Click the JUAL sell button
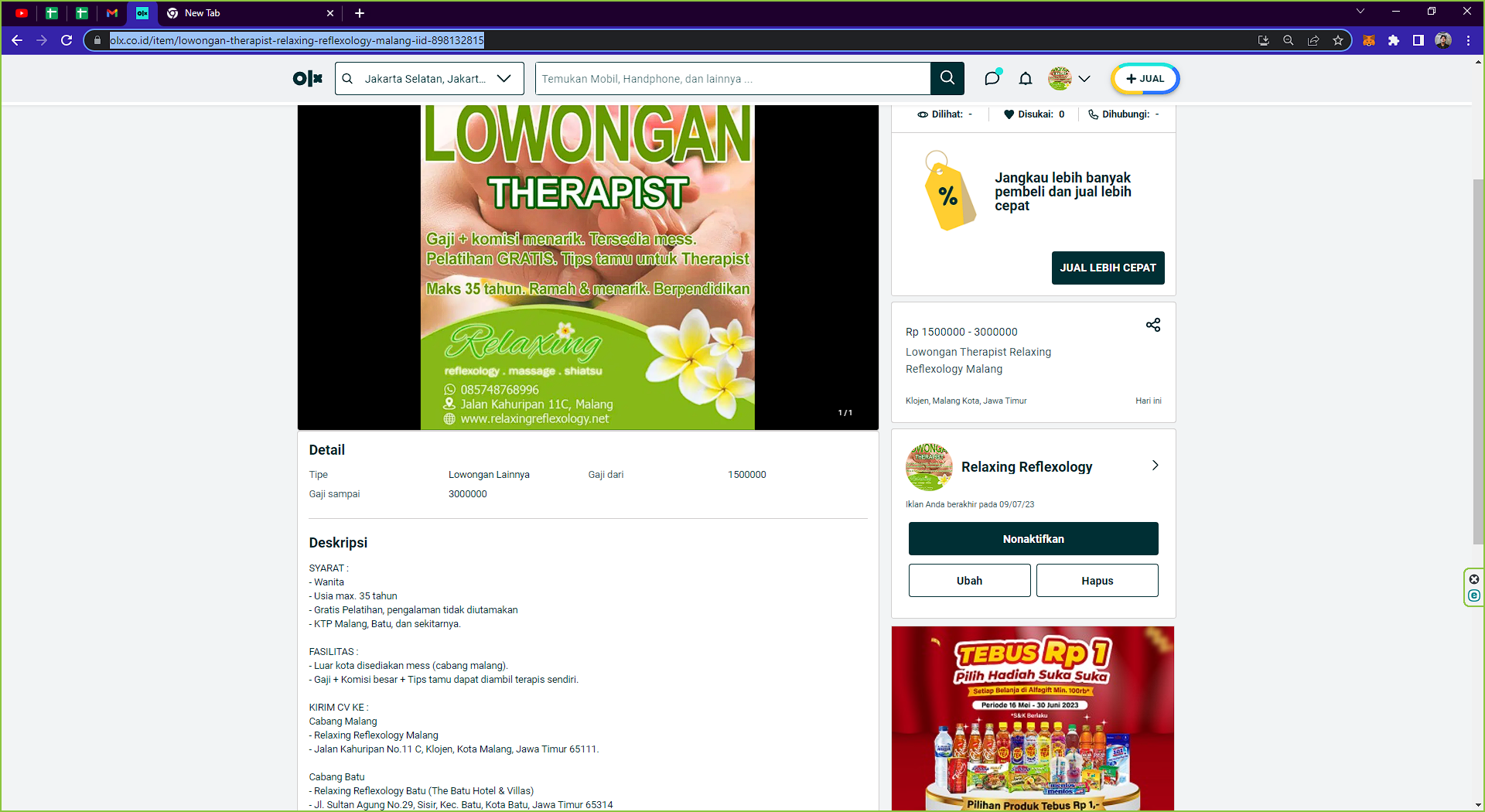This screenshot has height=812, width=1485. (1145, 79)
